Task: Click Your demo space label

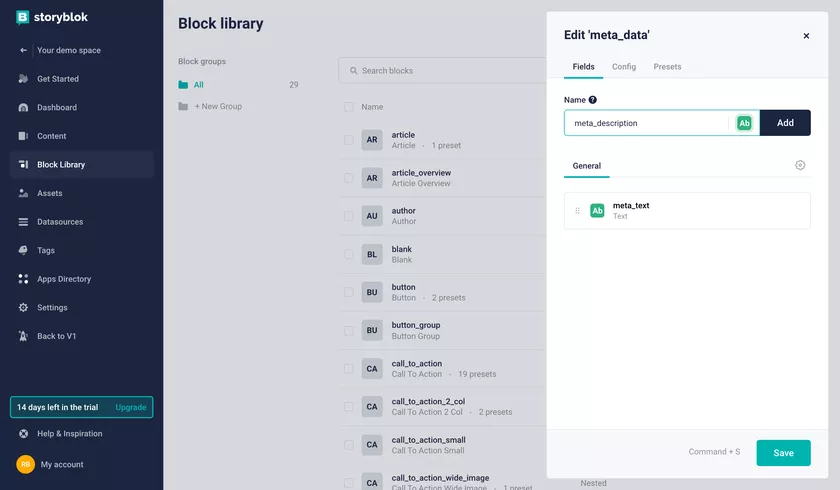Action: click(x=69, y=50)
